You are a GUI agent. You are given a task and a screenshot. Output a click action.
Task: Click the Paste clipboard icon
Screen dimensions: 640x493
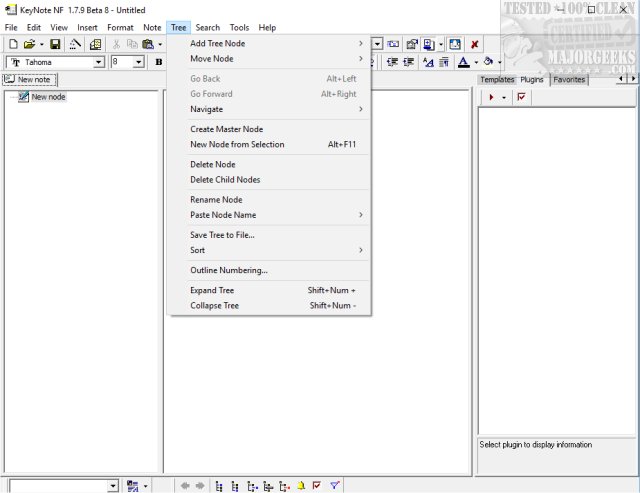[x=148, y=44]
